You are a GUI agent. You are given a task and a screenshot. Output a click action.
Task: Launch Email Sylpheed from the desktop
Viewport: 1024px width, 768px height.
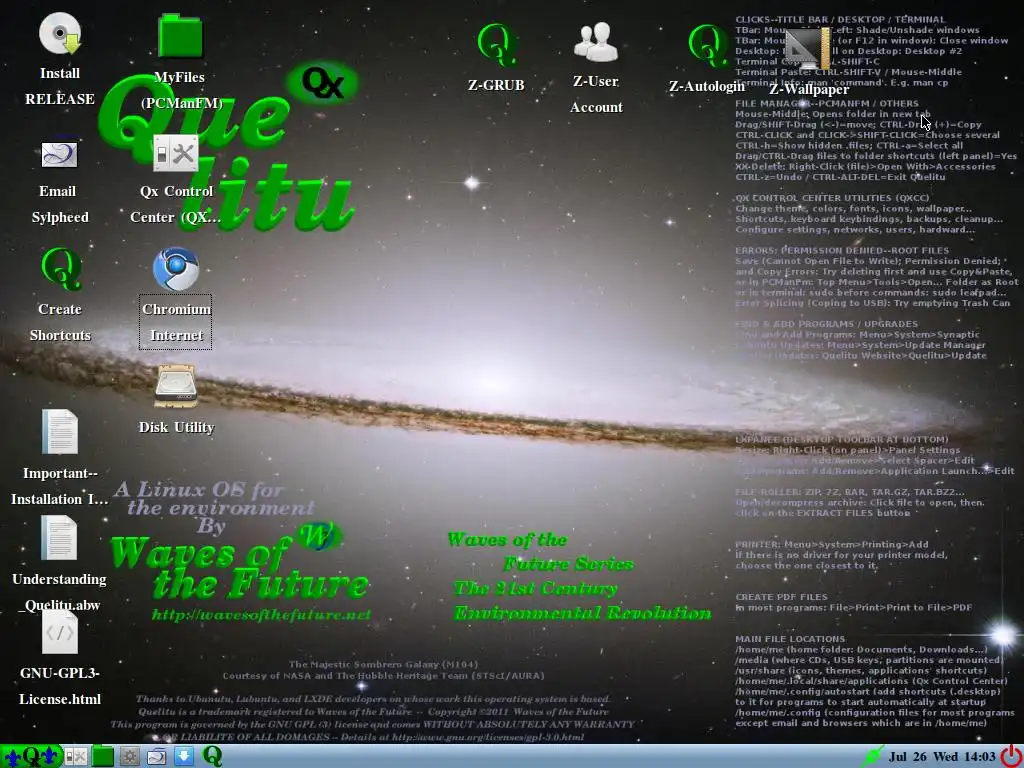point(59,154)
